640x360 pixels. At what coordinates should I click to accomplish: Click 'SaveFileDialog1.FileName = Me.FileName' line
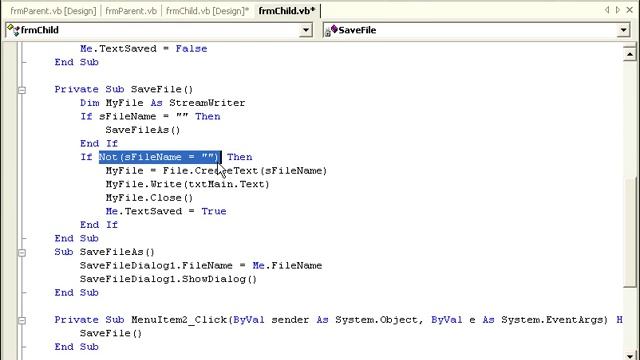pyautogui.click(x=201, y=266)
